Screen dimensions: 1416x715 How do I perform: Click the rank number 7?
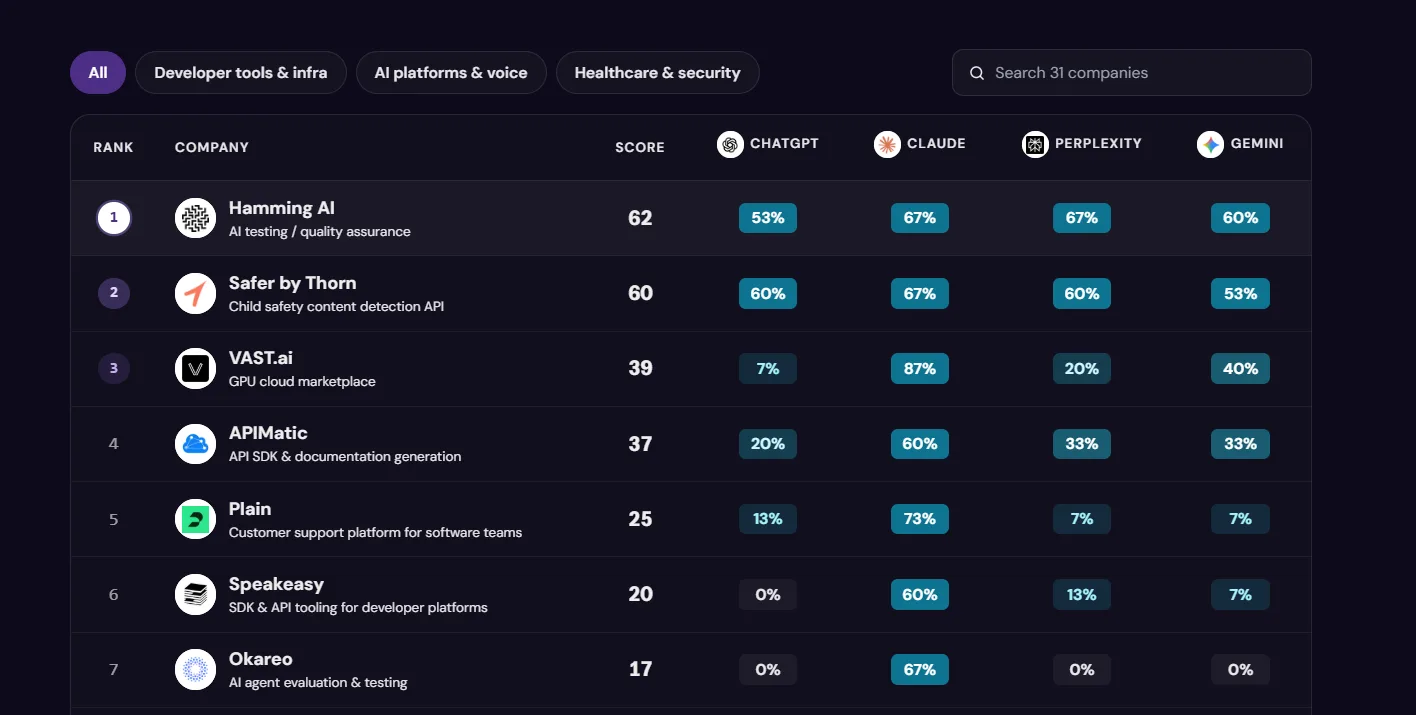click(x=113, y=669)
